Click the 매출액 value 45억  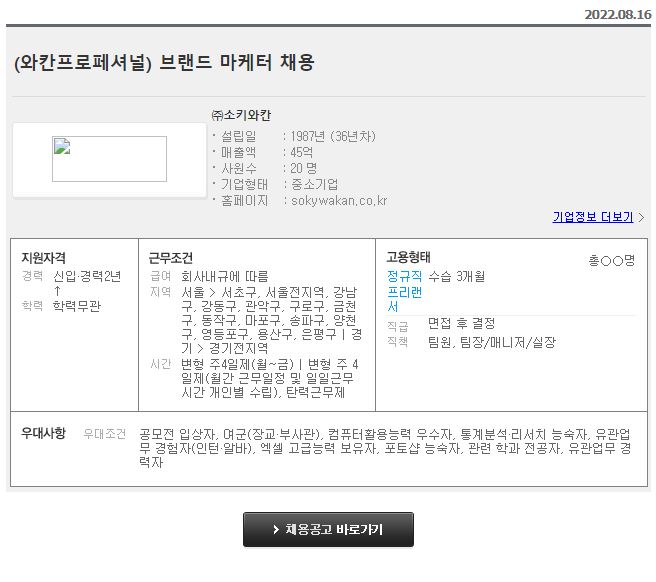(x=302, y=152)
